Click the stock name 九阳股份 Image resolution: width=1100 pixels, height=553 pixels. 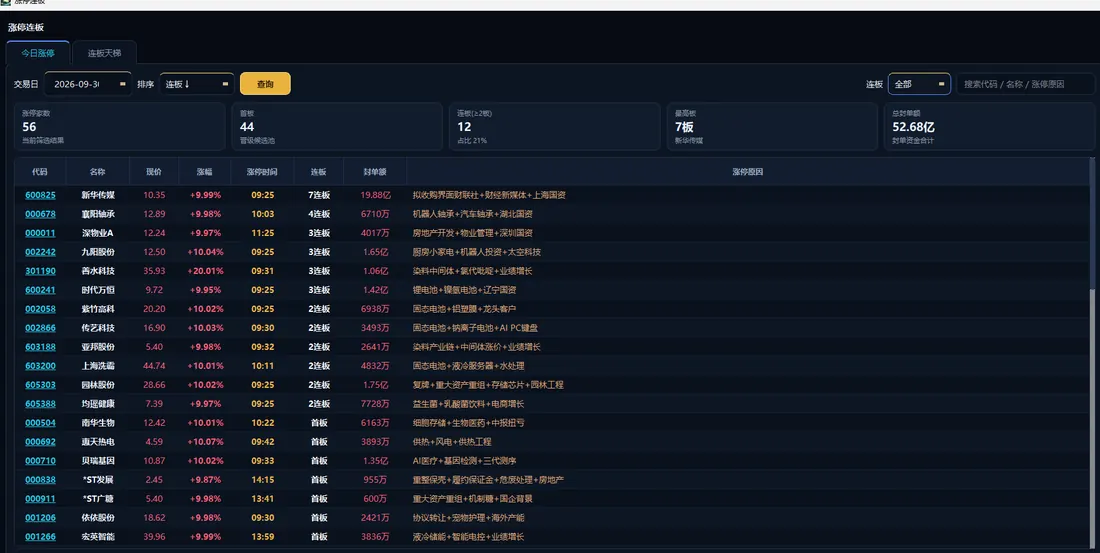point(98,252)
